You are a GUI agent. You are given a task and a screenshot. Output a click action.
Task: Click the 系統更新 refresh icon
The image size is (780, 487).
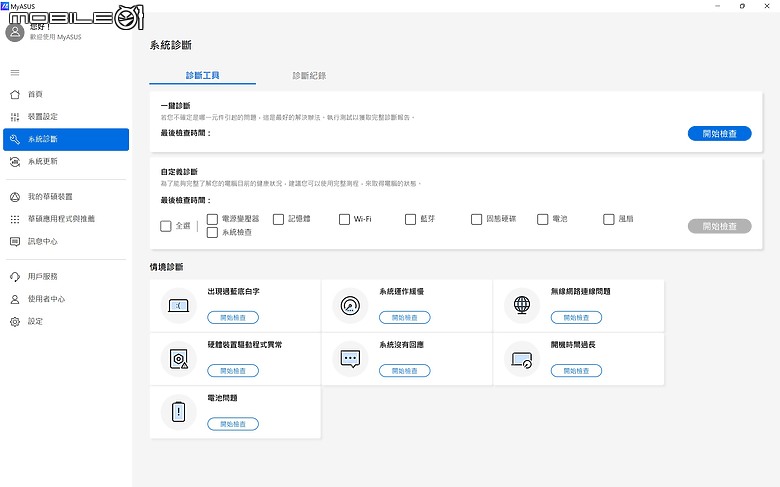pyautogui.click(x=15, y=162)
